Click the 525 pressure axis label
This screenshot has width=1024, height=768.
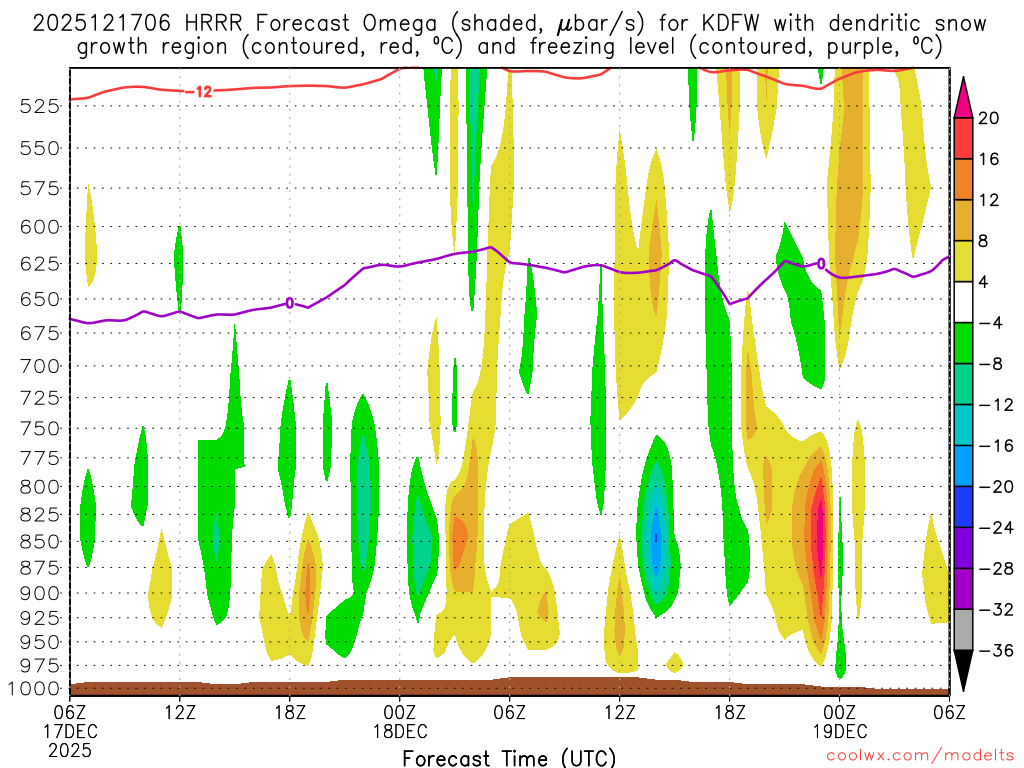tap(40, 106)
